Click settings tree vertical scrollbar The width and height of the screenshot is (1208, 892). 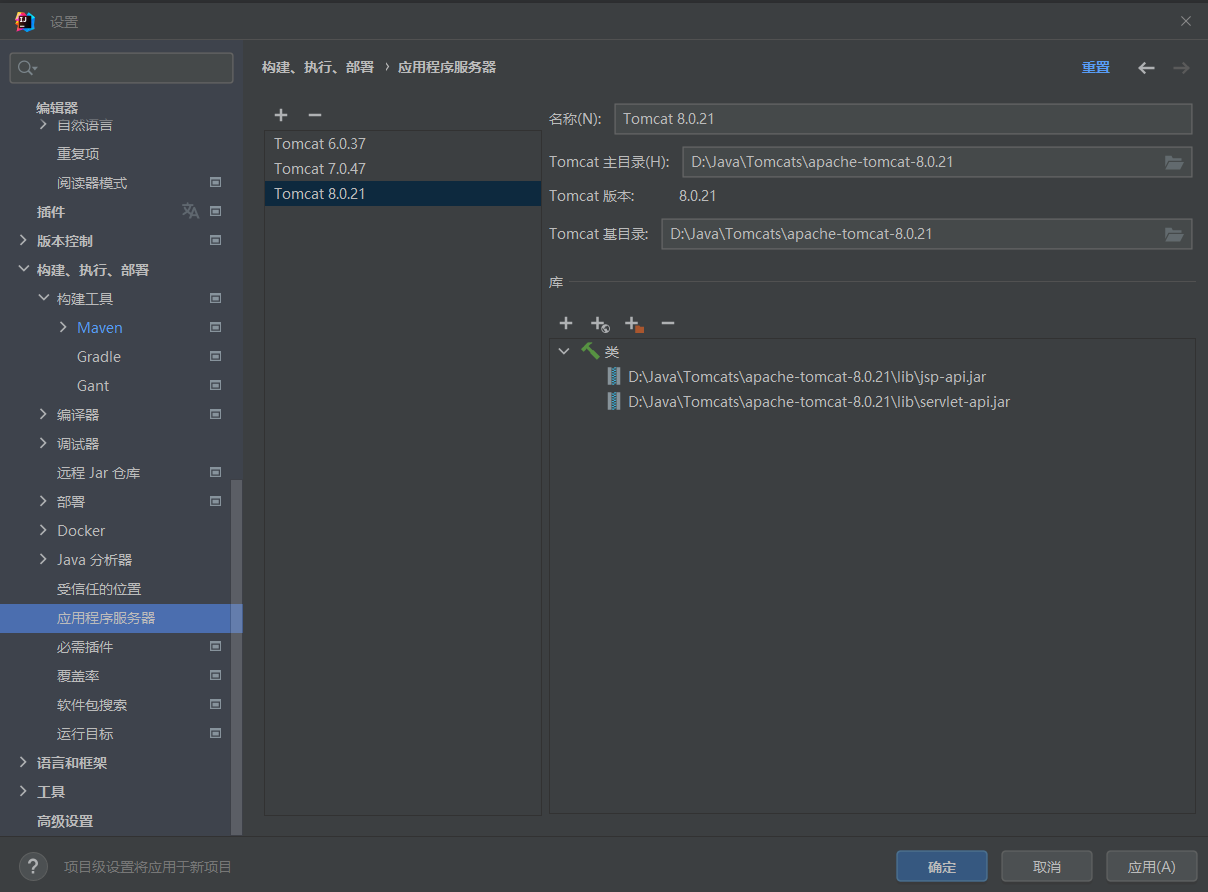click(237, 655)
